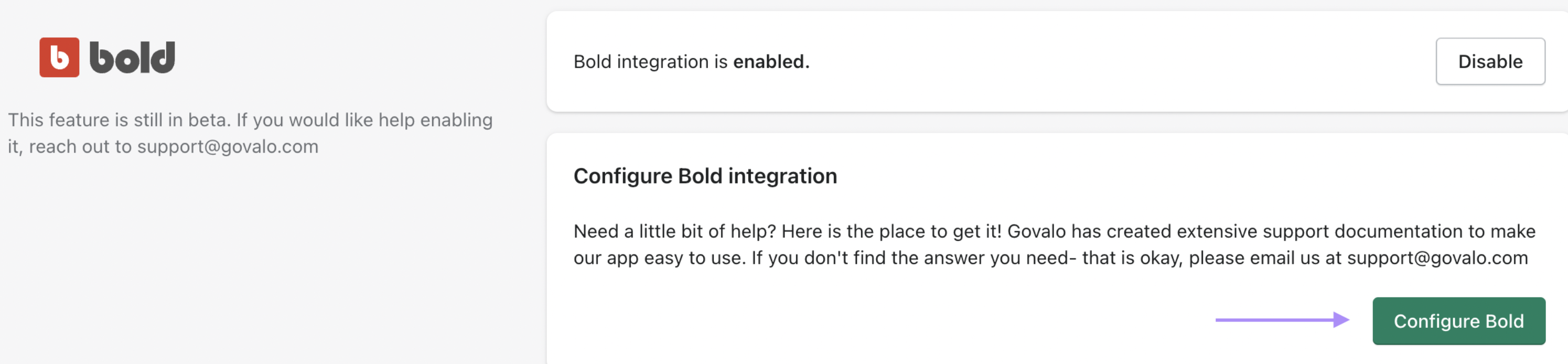Click 'If you would like help enabling' text
The image size is (1568, 364).
pos(364,120)
